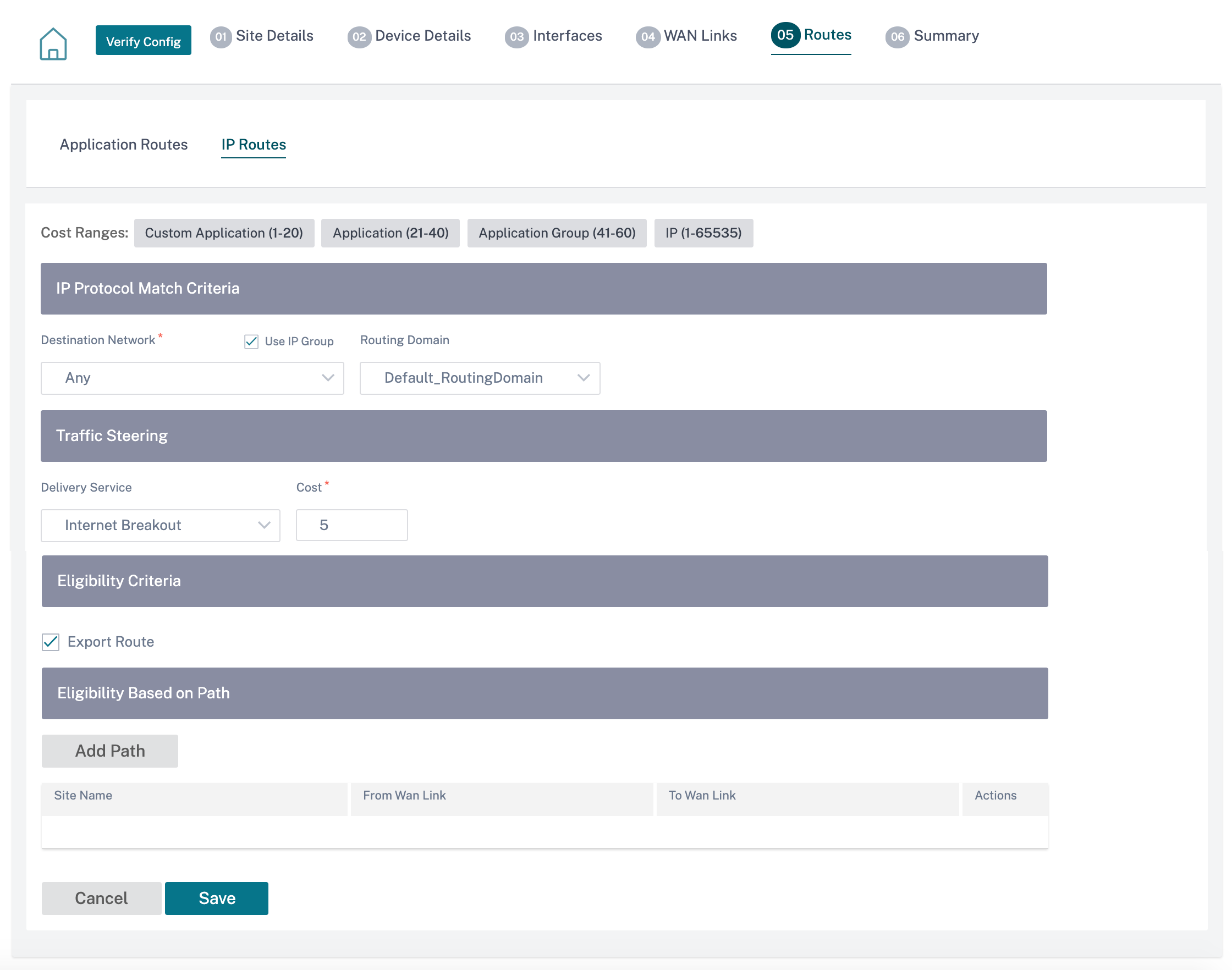Click IP (1-65535) cost range
Screen dimensions: 1232x970
[703, 233]
